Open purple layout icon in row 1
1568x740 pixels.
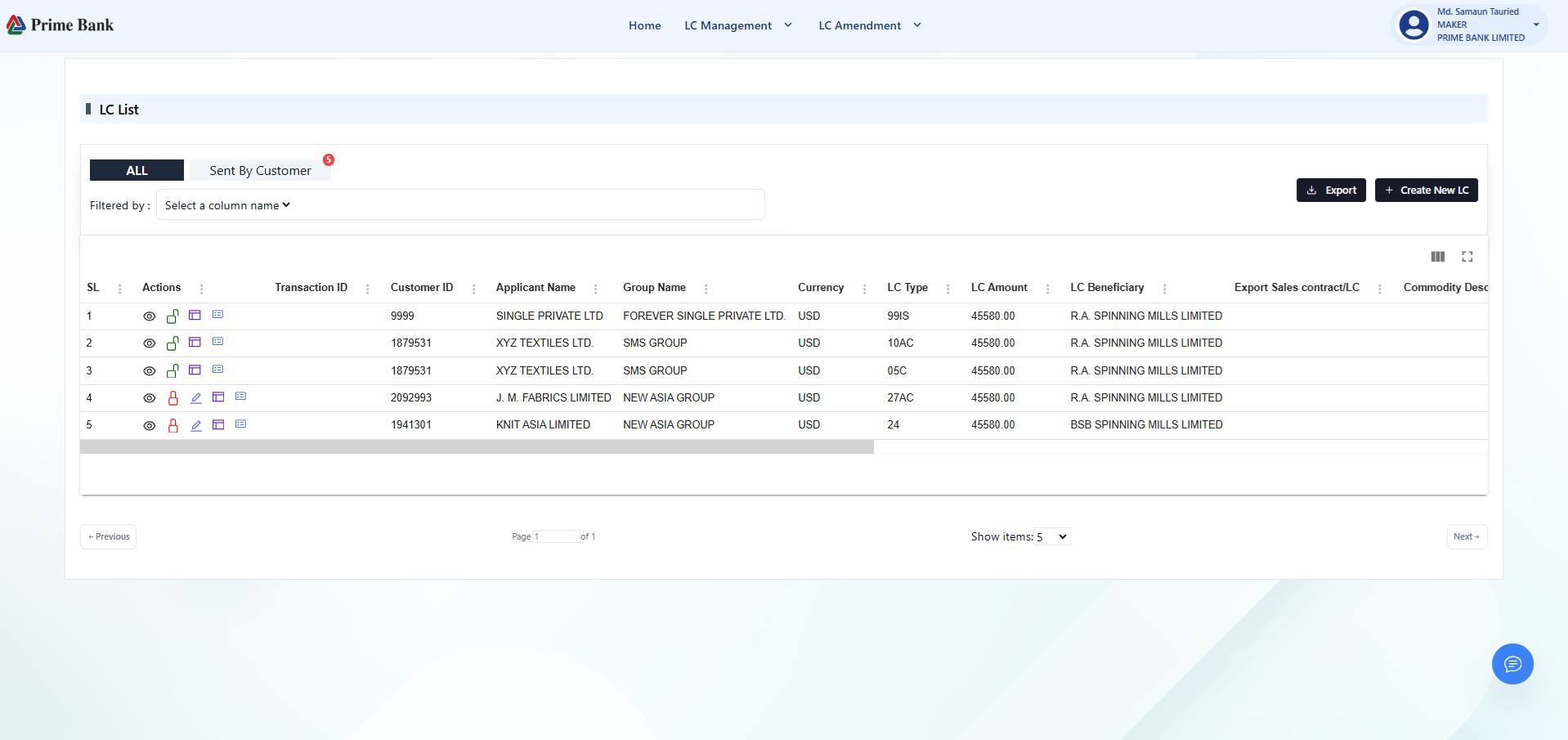click(195, 315)
